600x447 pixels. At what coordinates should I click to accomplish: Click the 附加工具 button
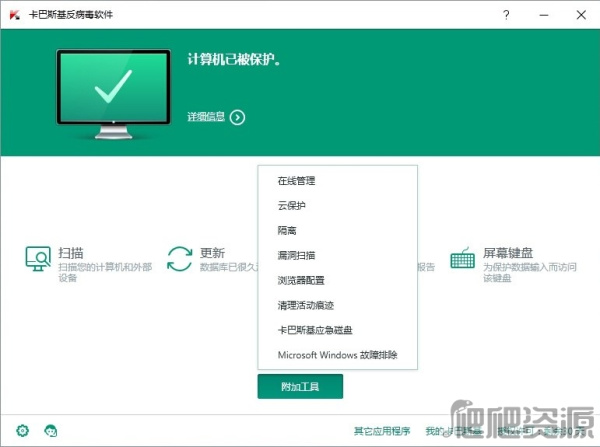point(300,387)
